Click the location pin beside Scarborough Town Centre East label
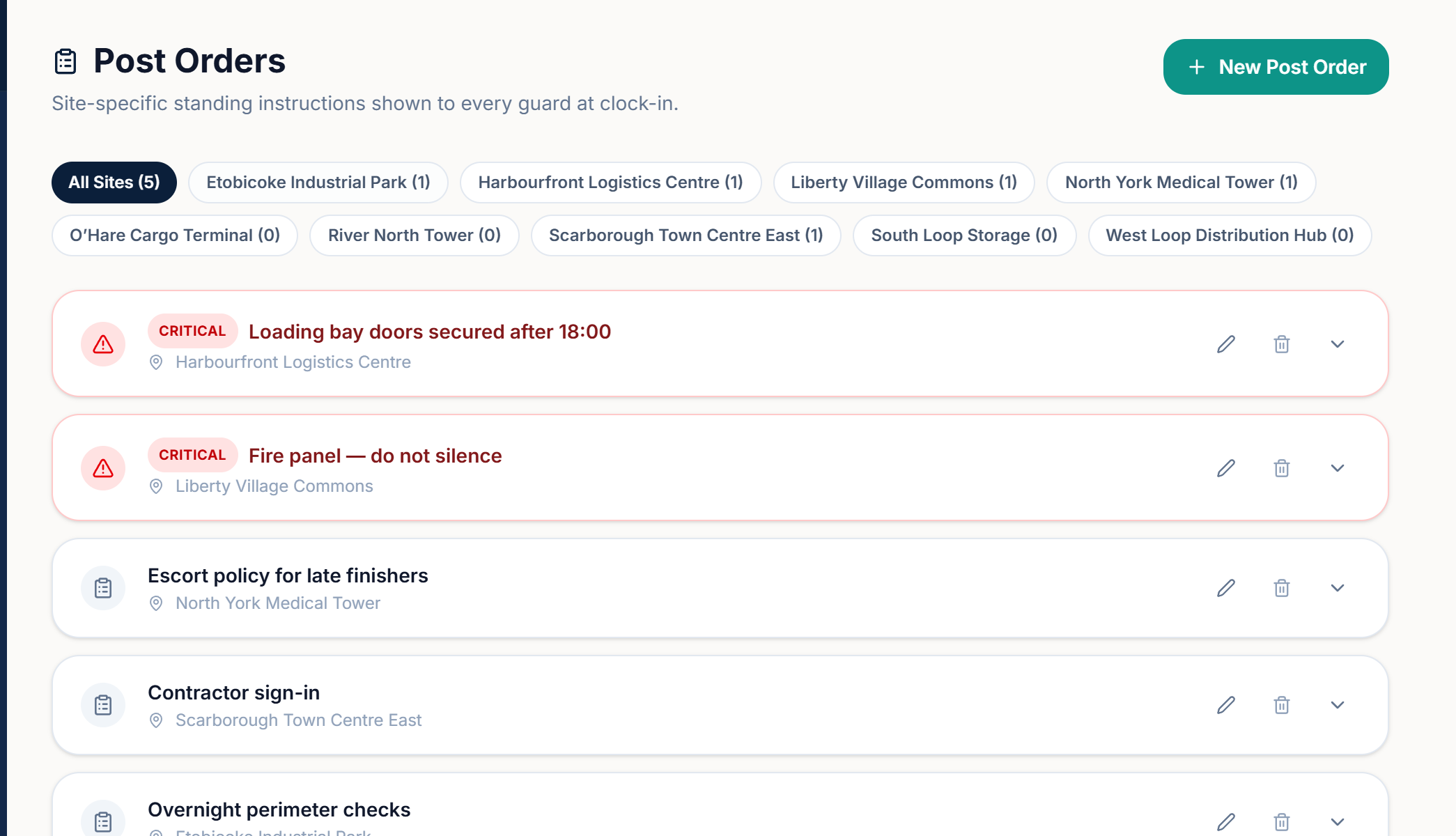The image size is (1456, 836). 156,720
